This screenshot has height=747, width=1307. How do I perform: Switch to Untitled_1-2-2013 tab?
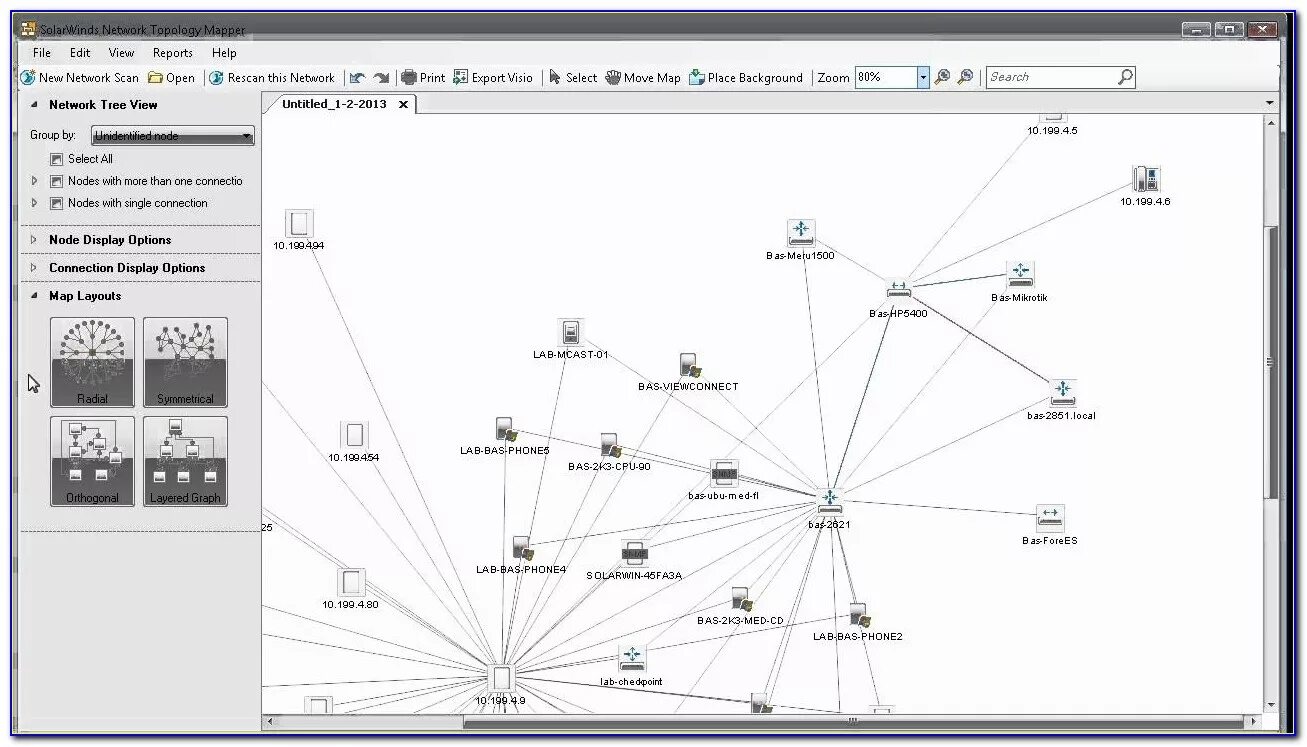[x=334, y=104]
